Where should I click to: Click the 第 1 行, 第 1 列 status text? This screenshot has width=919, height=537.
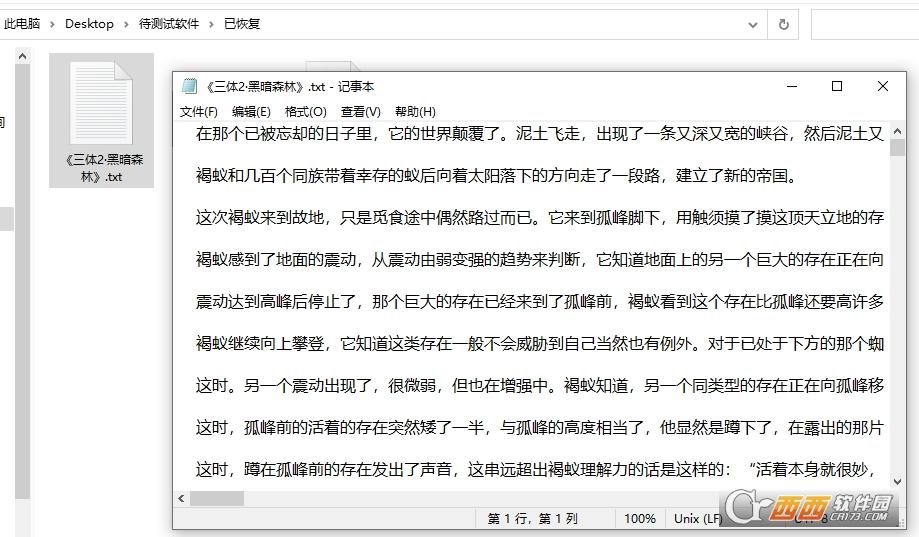point(533,518)
